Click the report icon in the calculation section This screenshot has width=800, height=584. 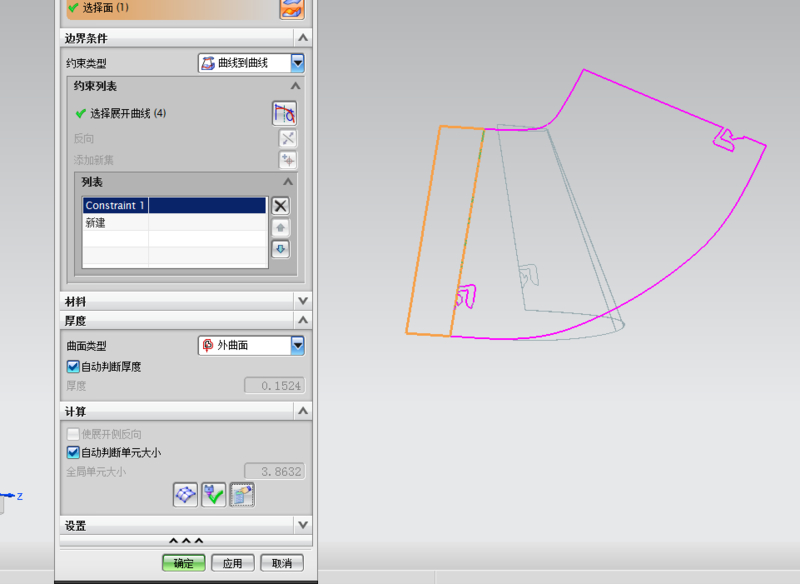coord(242,495)
